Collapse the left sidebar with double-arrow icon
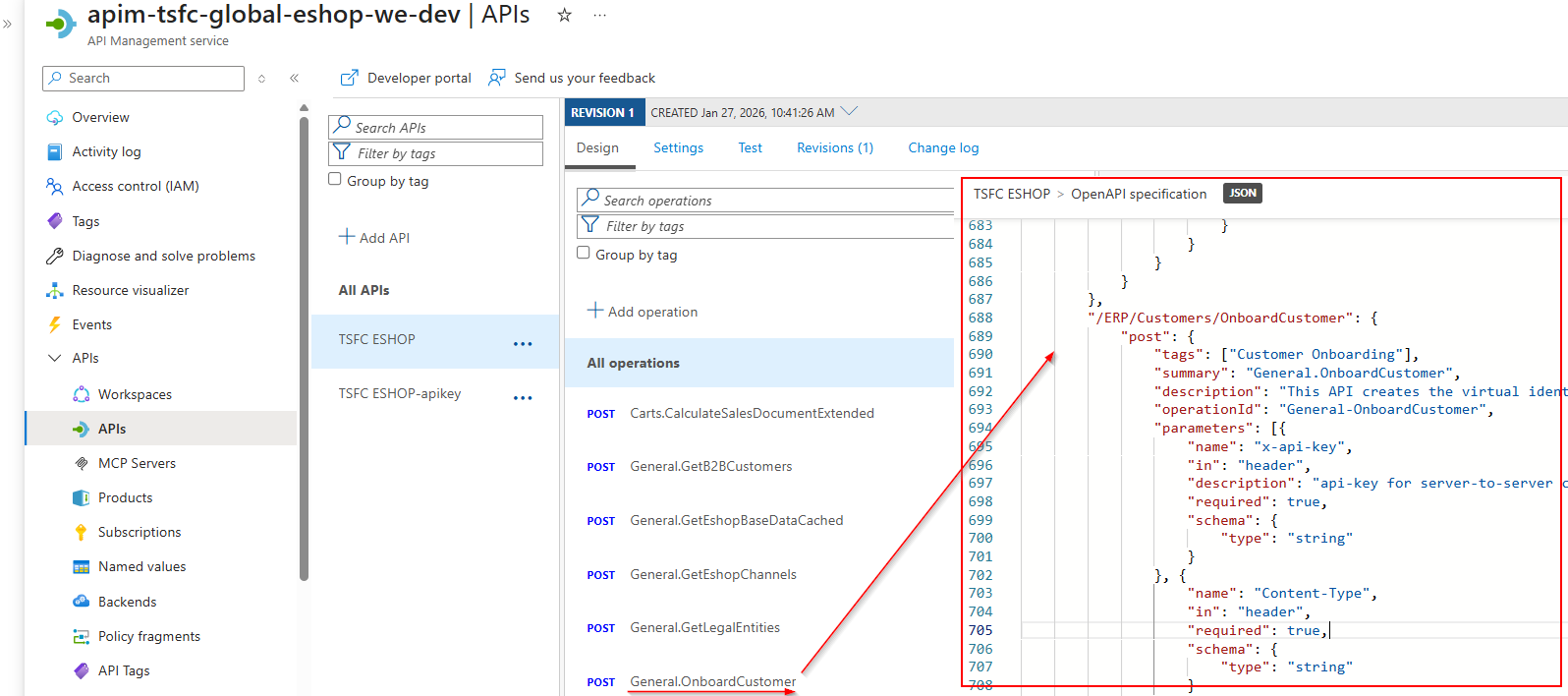 [294, 78]
